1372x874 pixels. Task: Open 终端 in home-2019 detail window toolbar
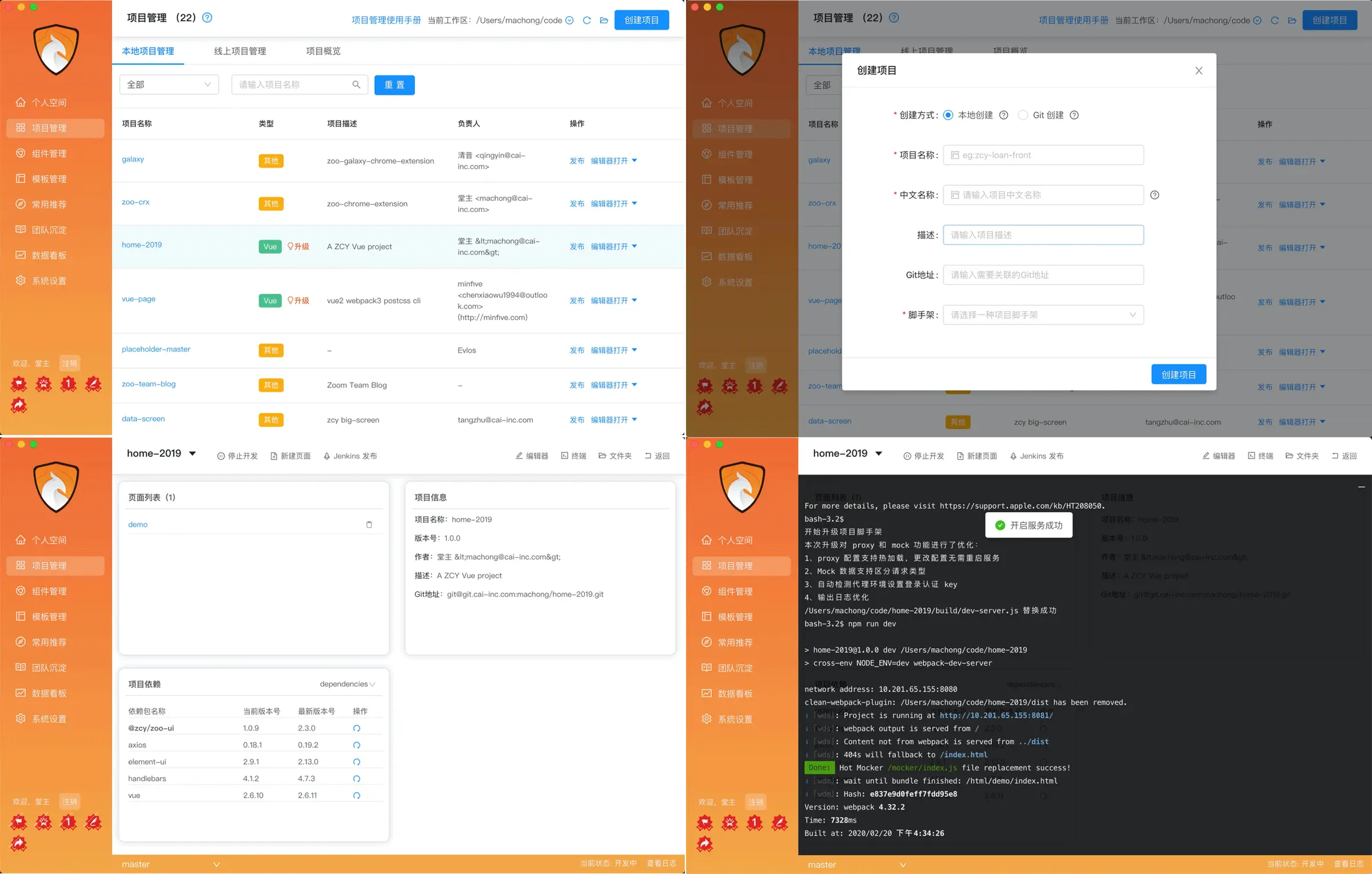(x=573, y=456)
